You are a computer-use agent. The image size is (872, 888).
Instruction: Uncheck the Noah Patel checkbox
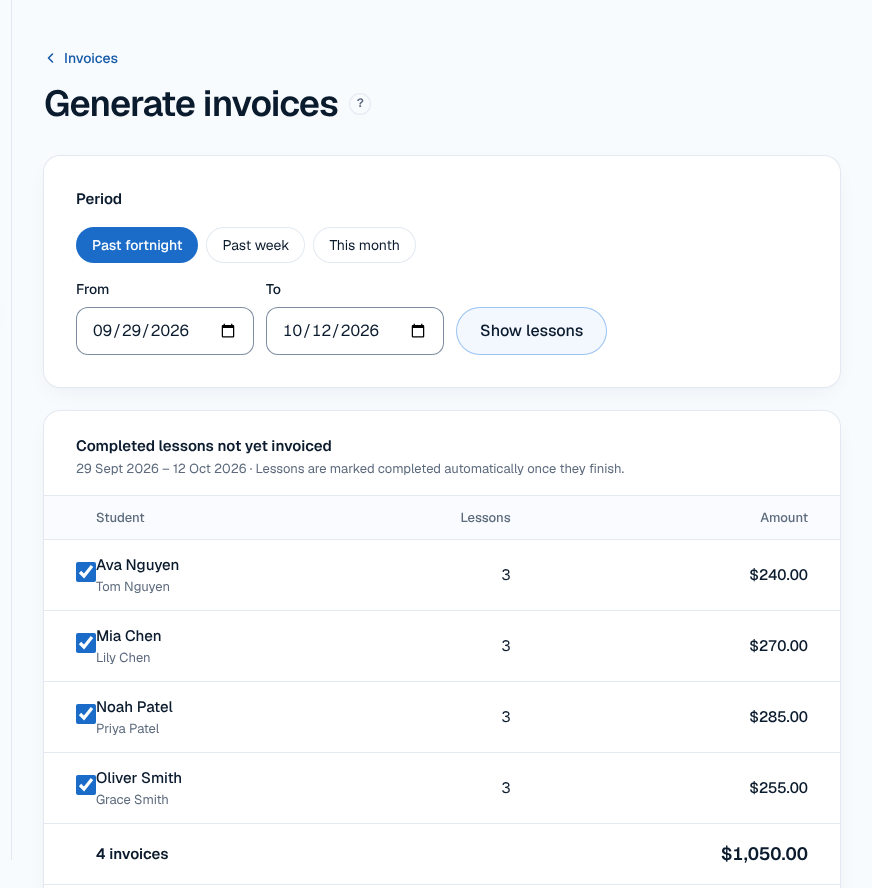[x=86, y=714]
